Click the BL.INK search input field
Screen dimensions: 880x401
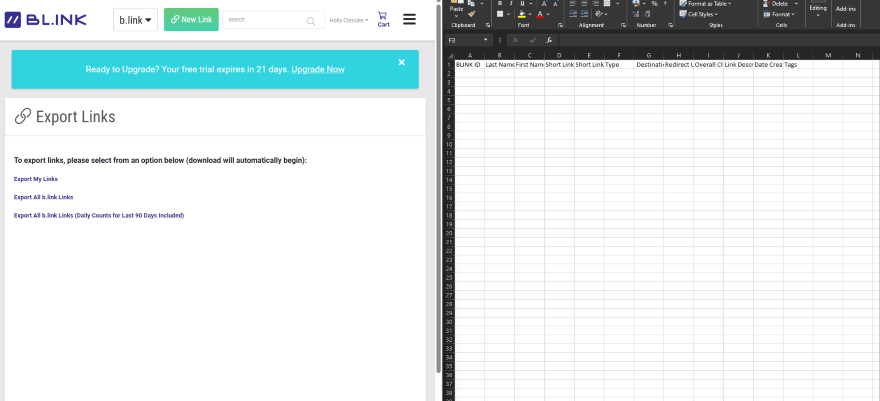click(263, 20)
